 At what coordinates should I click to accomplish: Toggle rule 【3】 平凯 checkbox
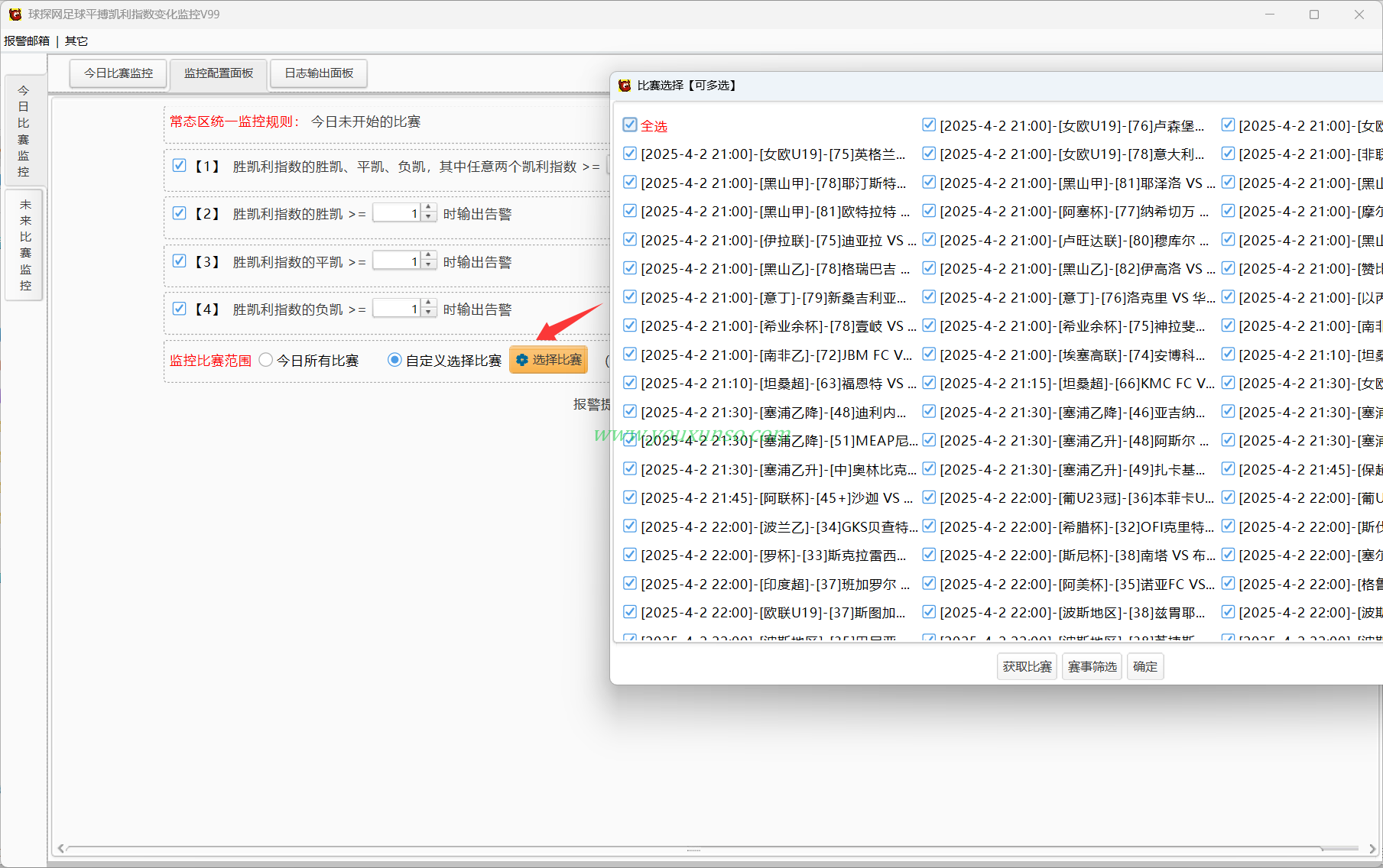click(x=179, y=261)
